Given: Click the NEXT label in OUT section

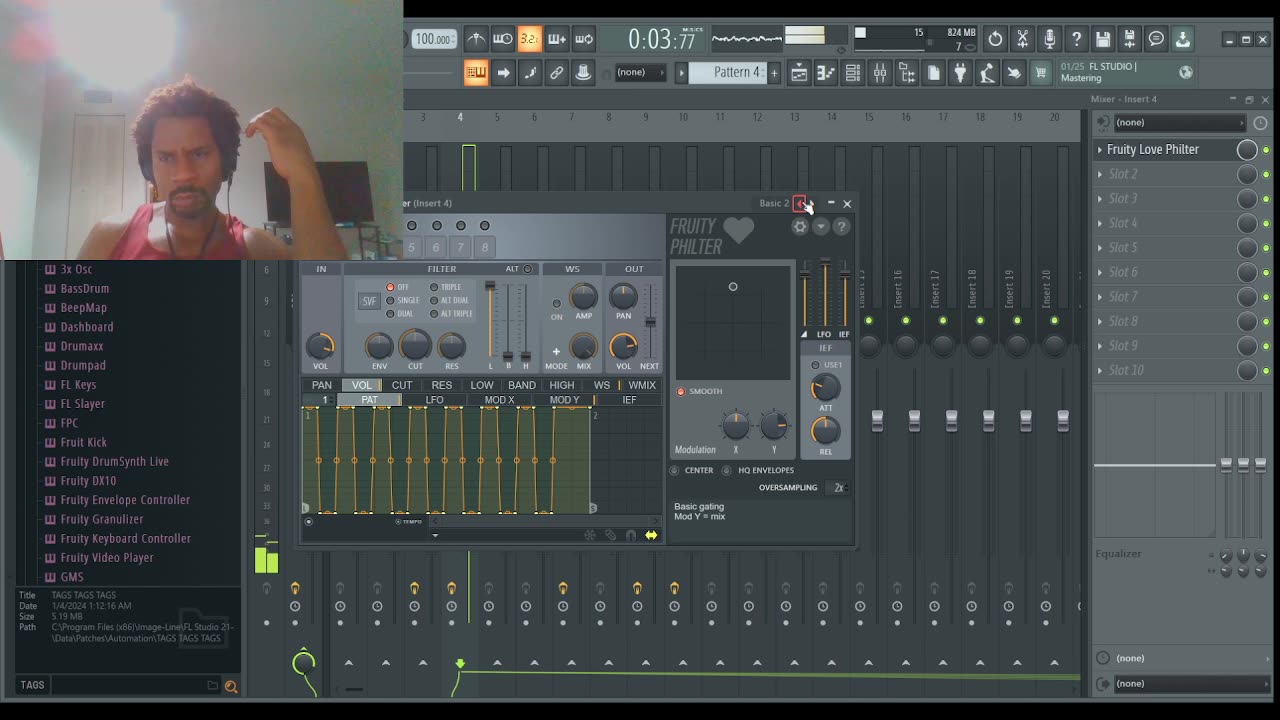Looking at the screenshot, I should [x=649, y=366].
